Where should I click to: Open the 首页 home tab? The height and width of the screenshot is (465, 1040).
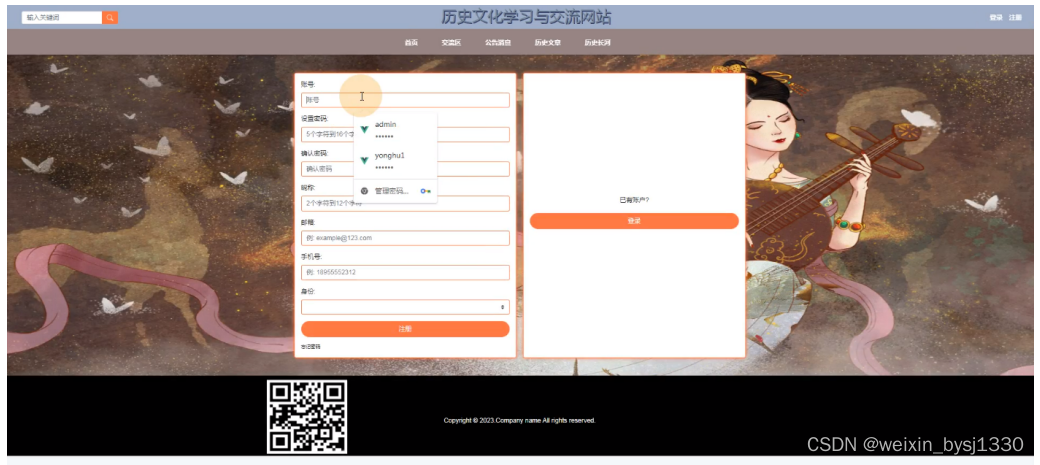tap(411, 42)
